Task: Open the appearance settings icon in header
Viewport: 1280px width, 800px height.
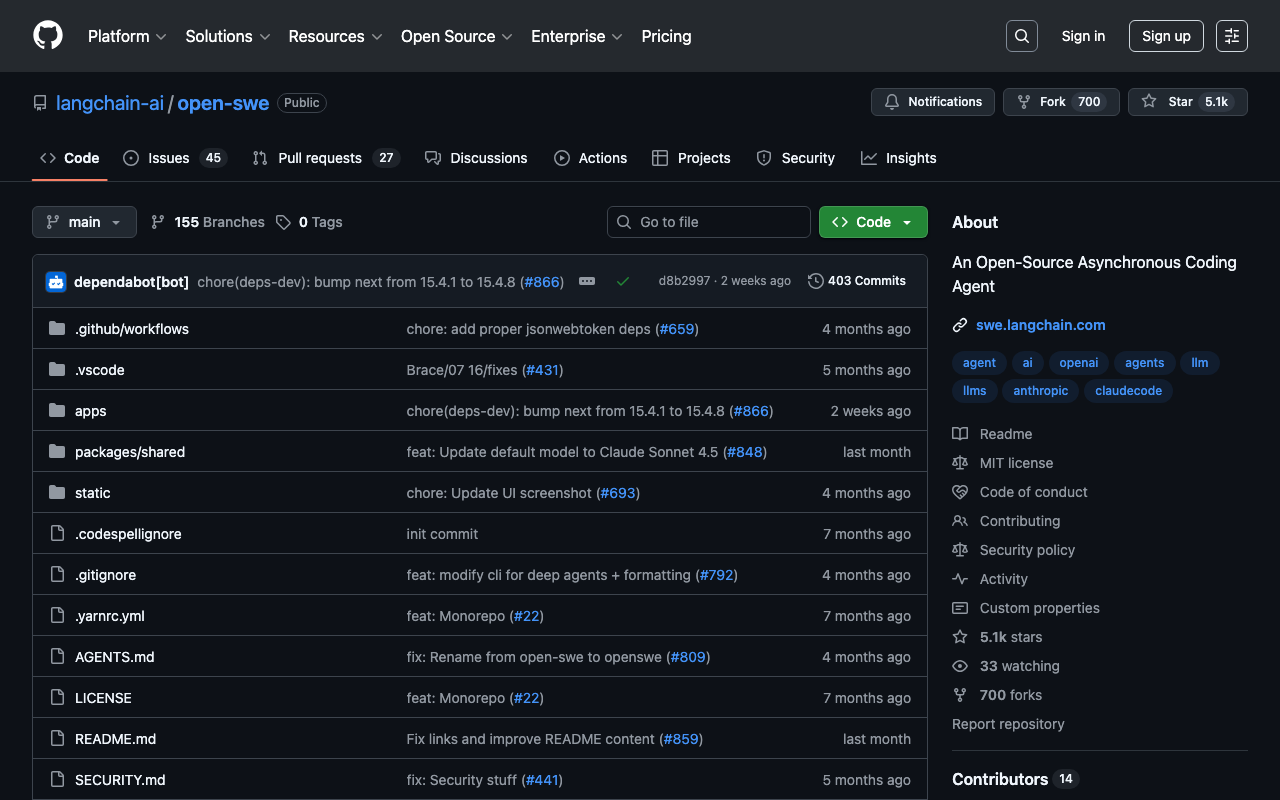Action: (x=1231, y=36)
